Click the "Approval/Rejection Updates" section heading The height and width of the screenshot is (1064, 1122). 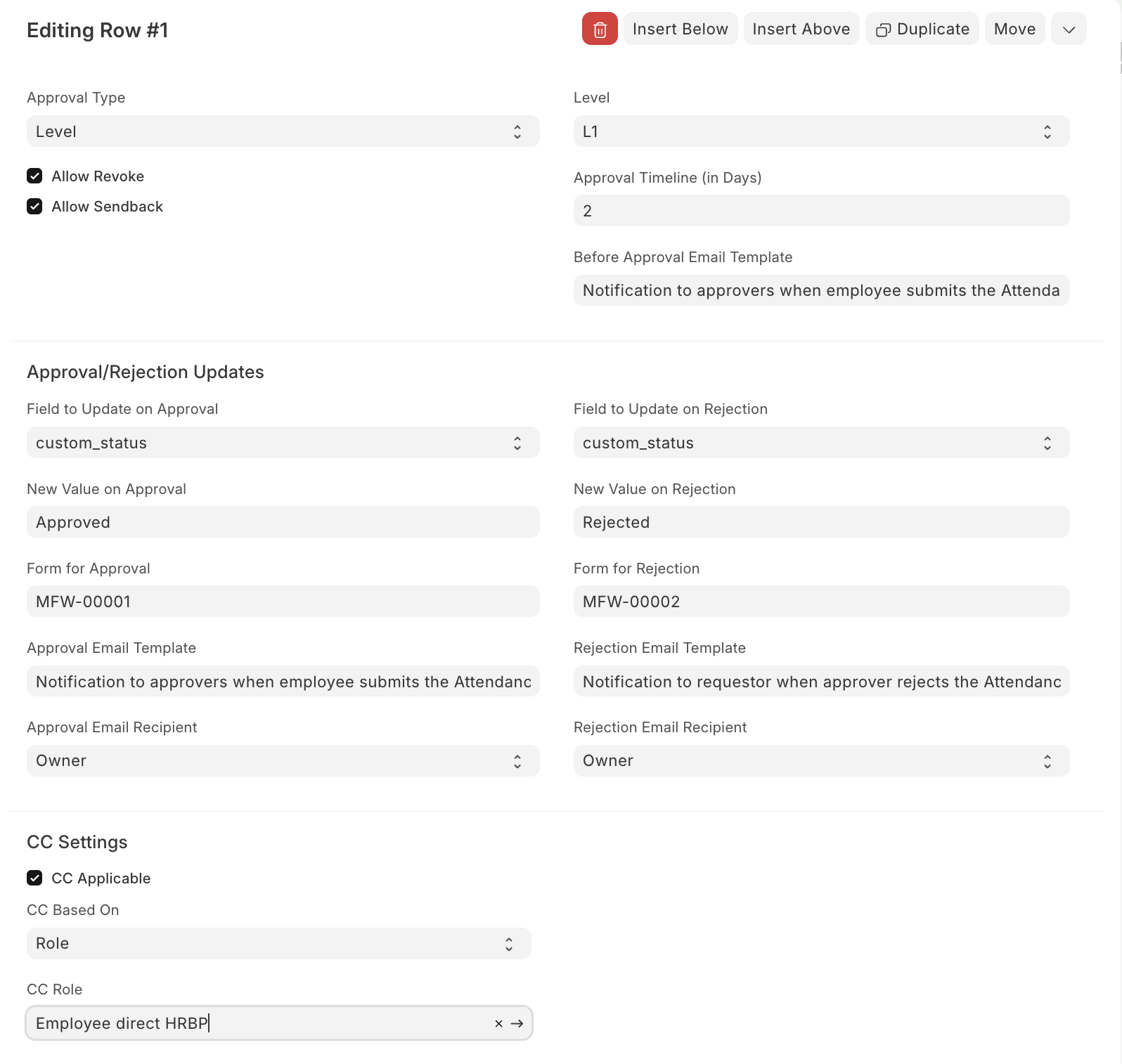[146, 372]
